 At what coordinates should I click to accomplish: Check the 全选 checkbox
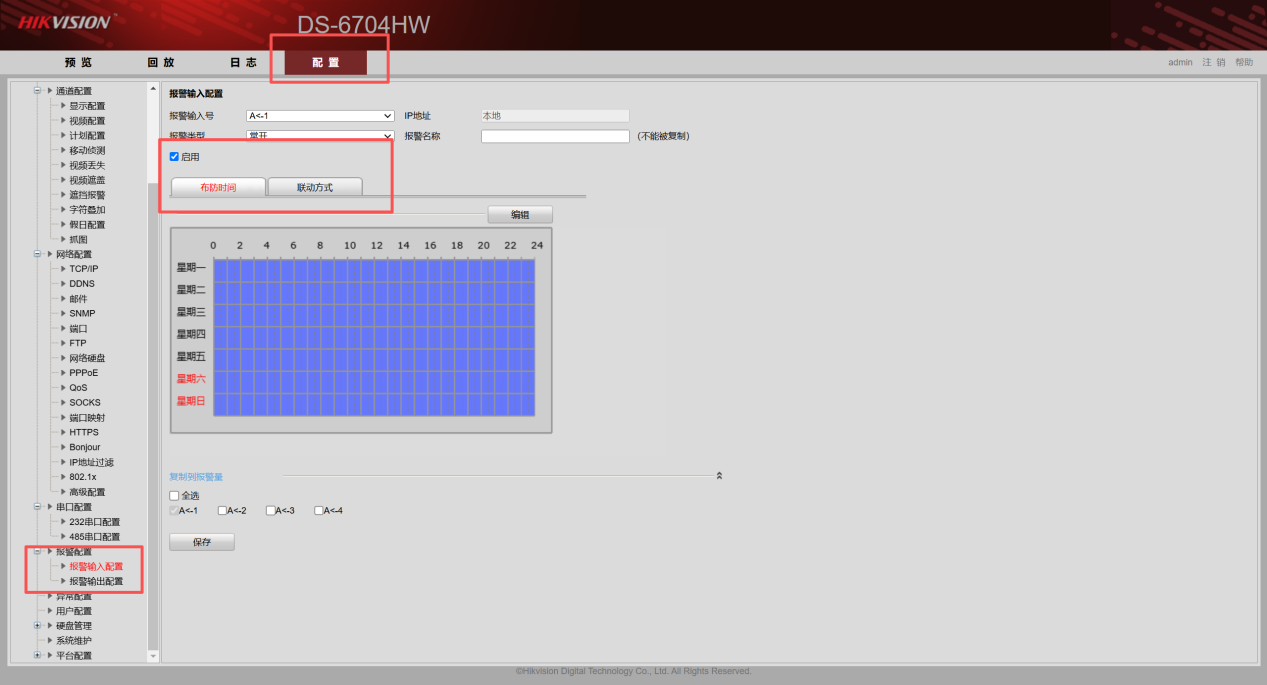point(175,496)
